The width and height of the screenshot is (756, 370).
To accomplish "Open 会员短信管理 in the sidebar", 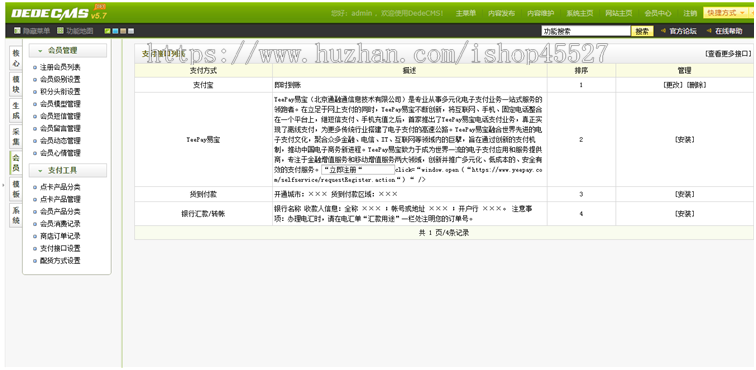I will tap(60, 116).
